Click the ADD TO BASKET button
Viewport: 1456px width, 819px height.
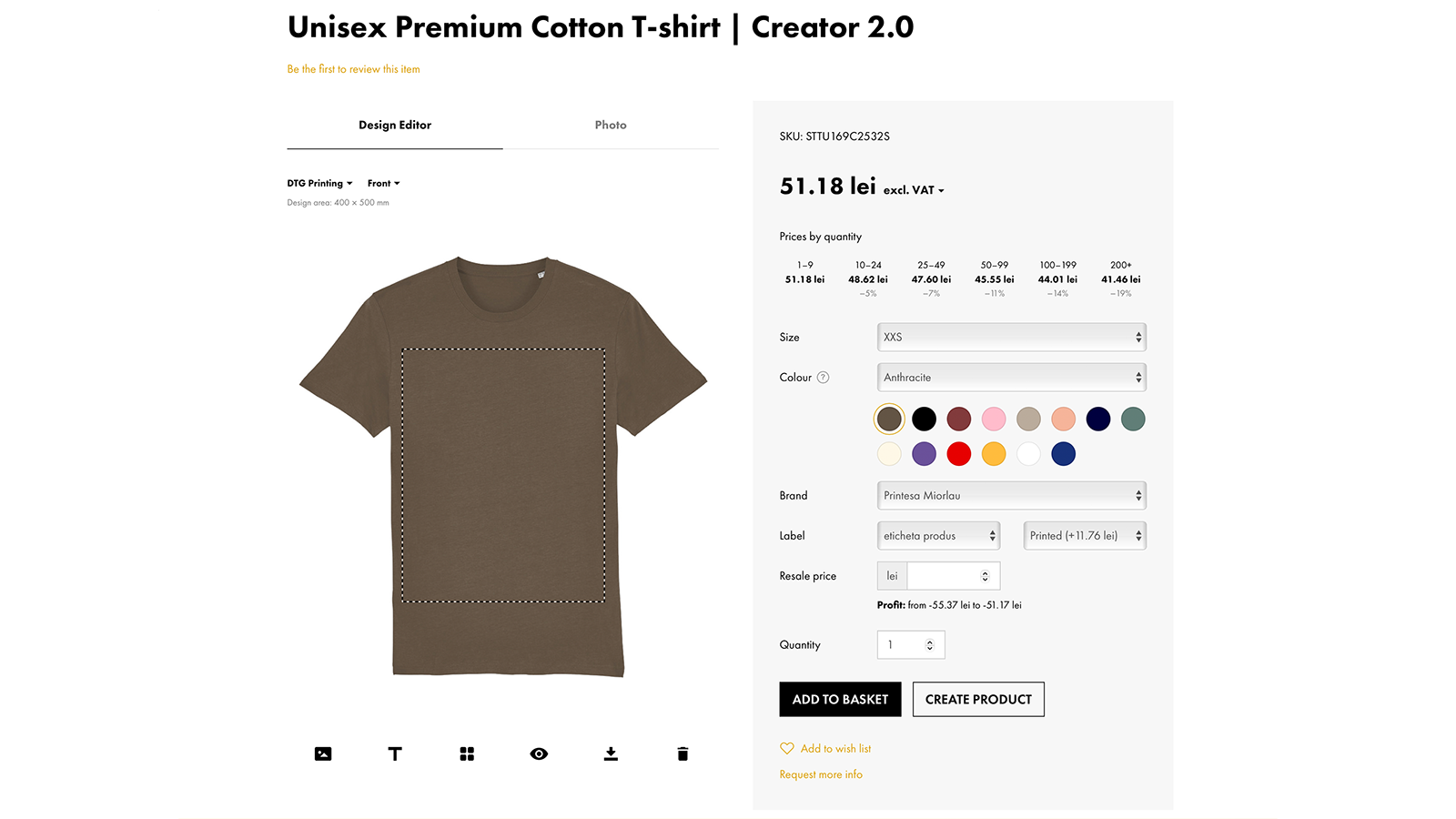click(x=840, y=699)
